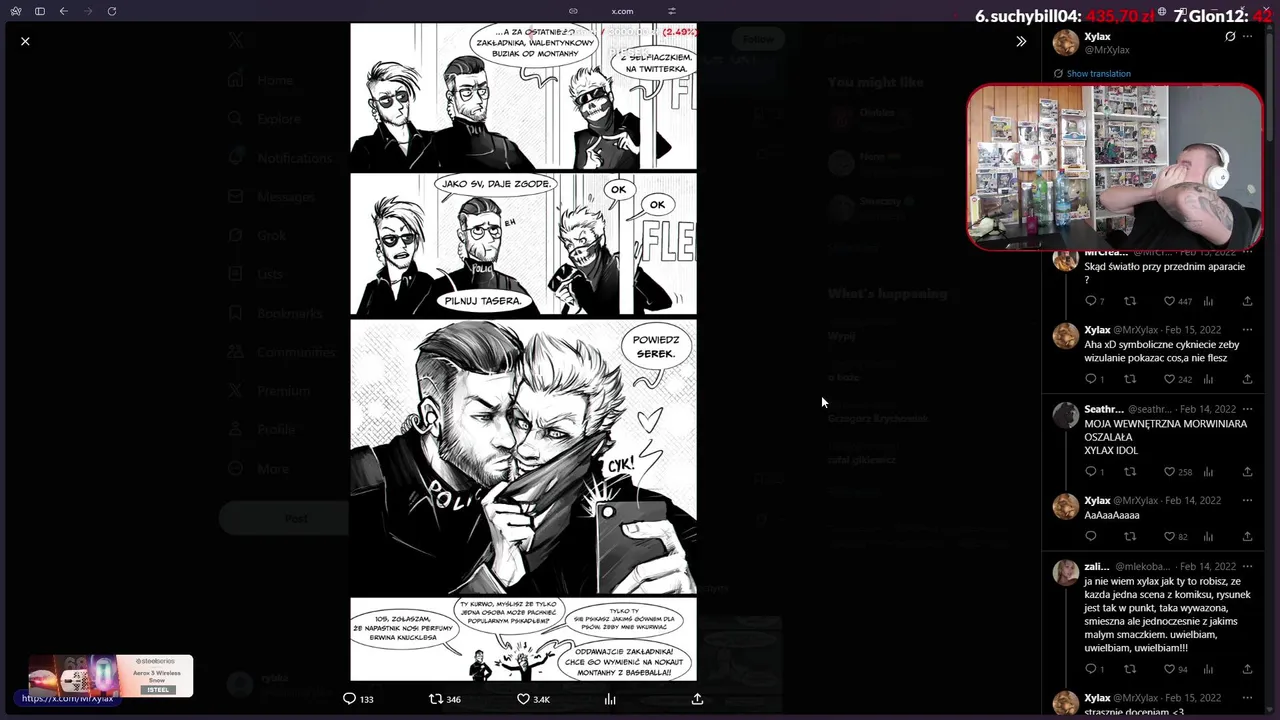Image resolution: width=1280 pixels, height=720 pixels.
Task: Reply to 'Aha xD symboliczne' comment
Action: click(x=1094, y=379)
